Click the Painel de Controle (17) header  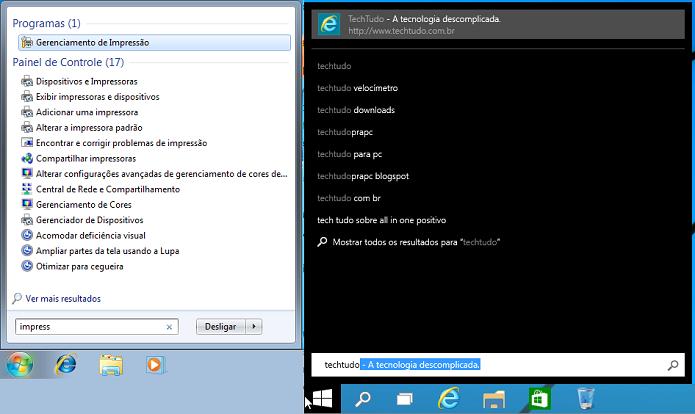tap(68, 62)
